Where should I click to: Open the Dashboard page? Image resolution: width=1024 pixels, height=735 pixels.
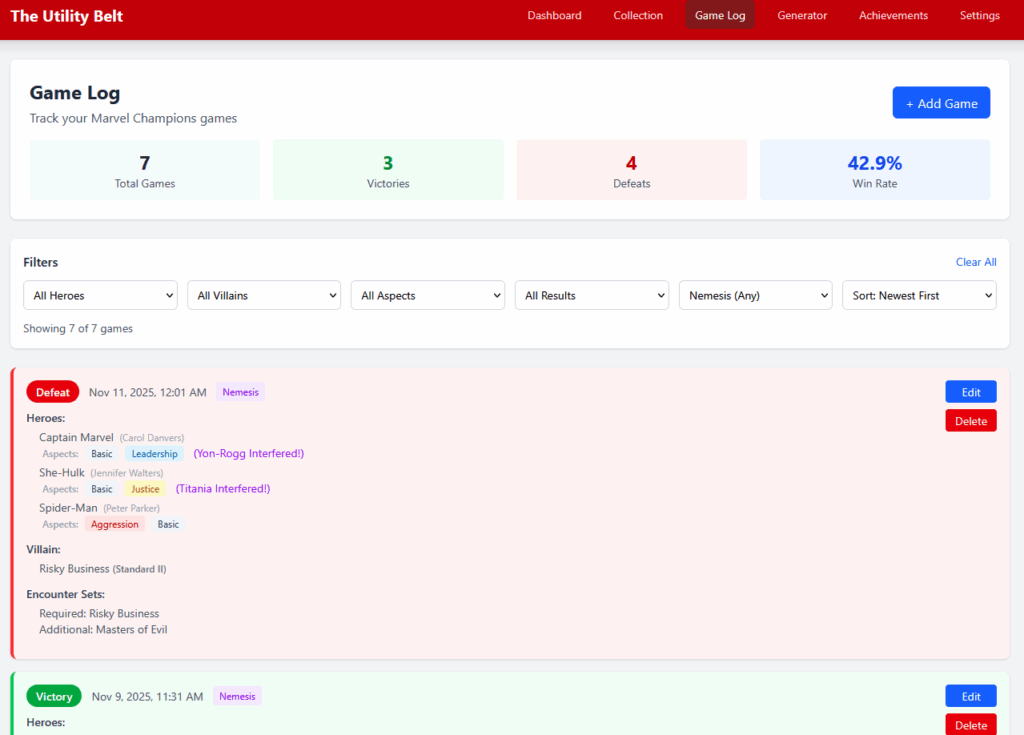pyautogui.click(x=554, y=15)
